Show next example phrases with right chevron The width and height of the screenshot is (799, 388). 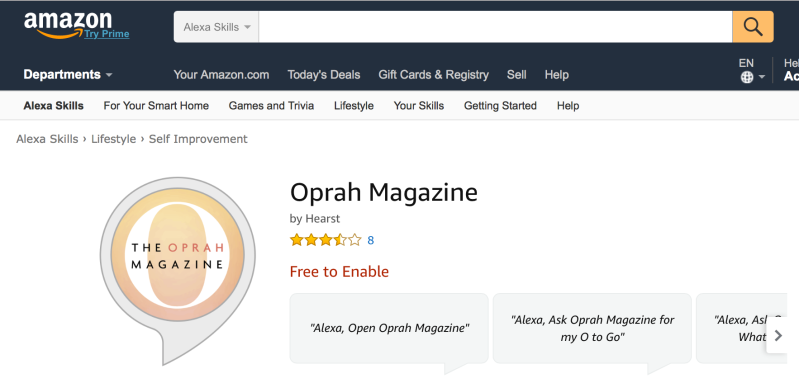pyautogui.click(x=778, y=335)
